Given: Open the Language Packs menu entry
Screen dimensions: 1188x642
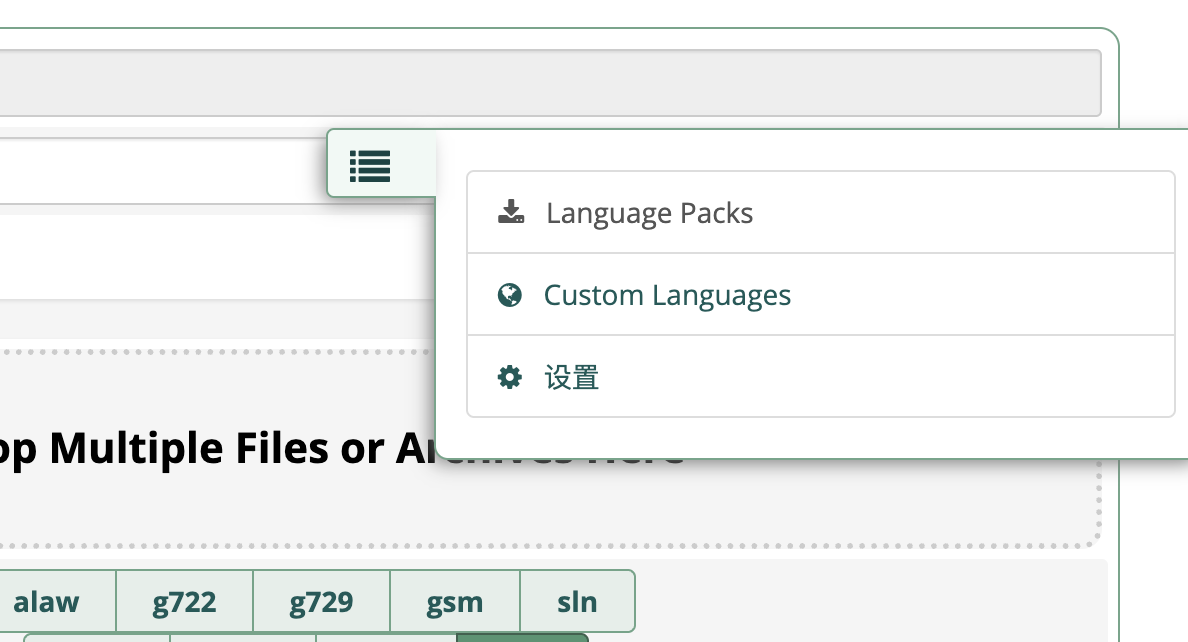Looking at the screenshot, I should 821,212.
